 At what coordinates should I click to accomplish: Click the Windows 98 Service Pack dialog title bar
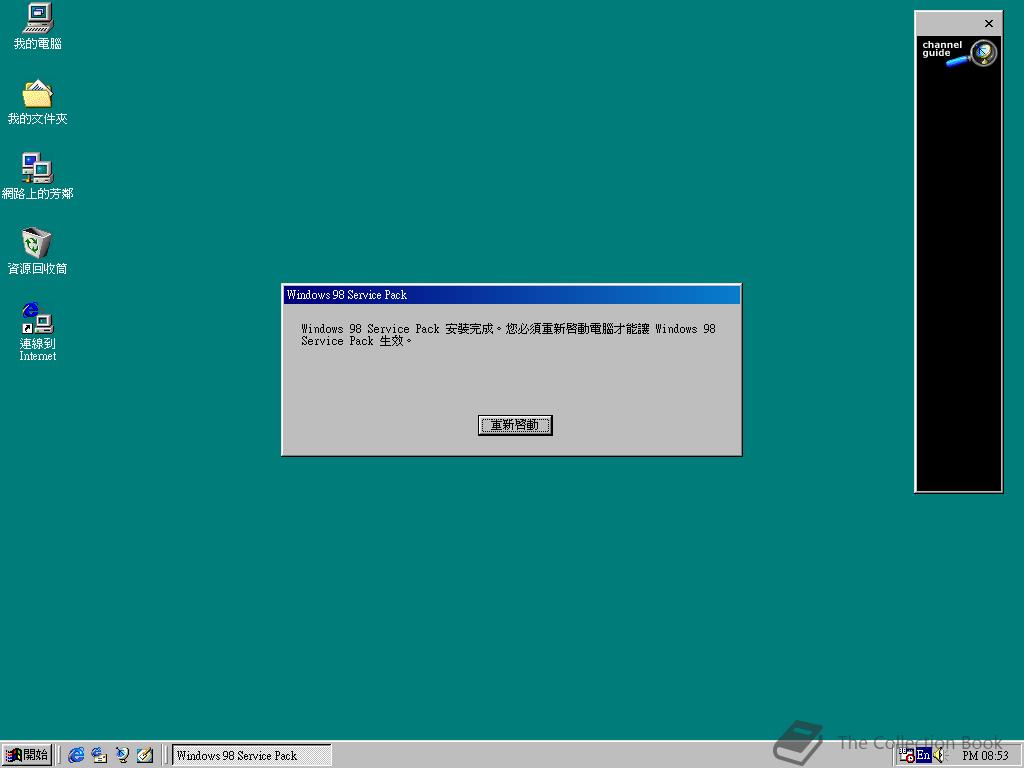512,295
